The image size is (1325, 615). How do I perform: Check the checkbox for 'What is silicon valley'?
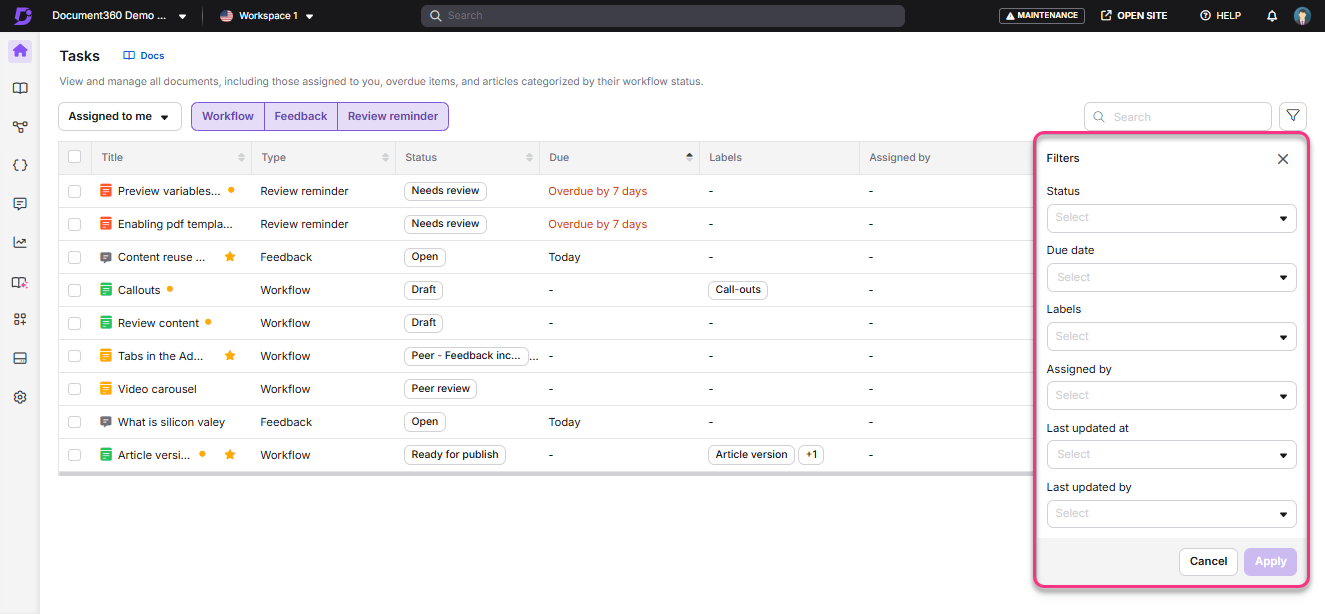coord(74,421)
